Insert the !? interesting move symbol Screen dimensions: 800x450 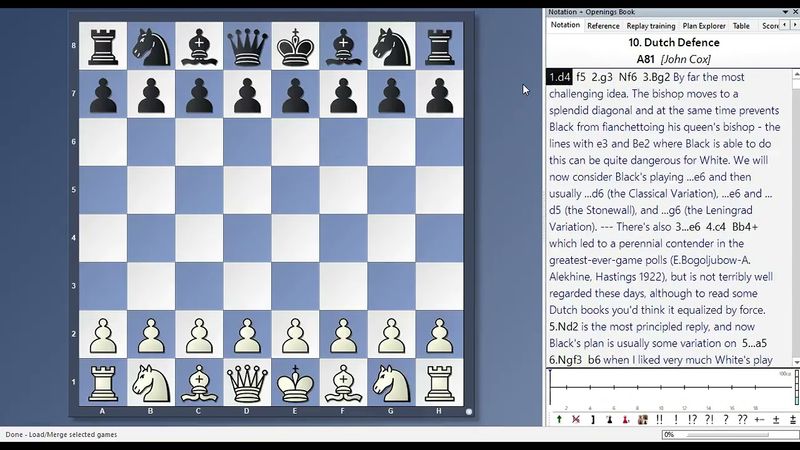click(x=692, y=420)
